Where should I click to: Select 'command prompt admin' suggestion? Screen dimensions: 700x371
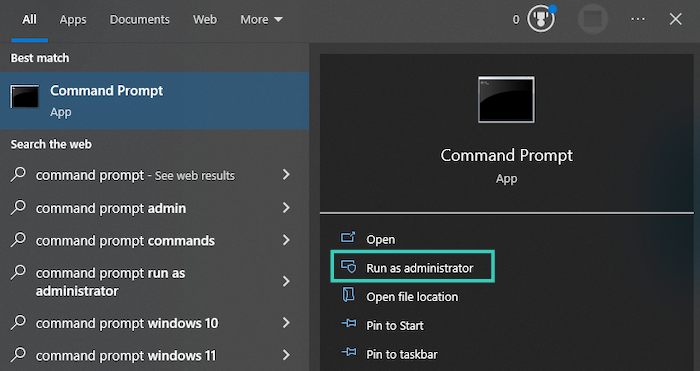(111, 208)
